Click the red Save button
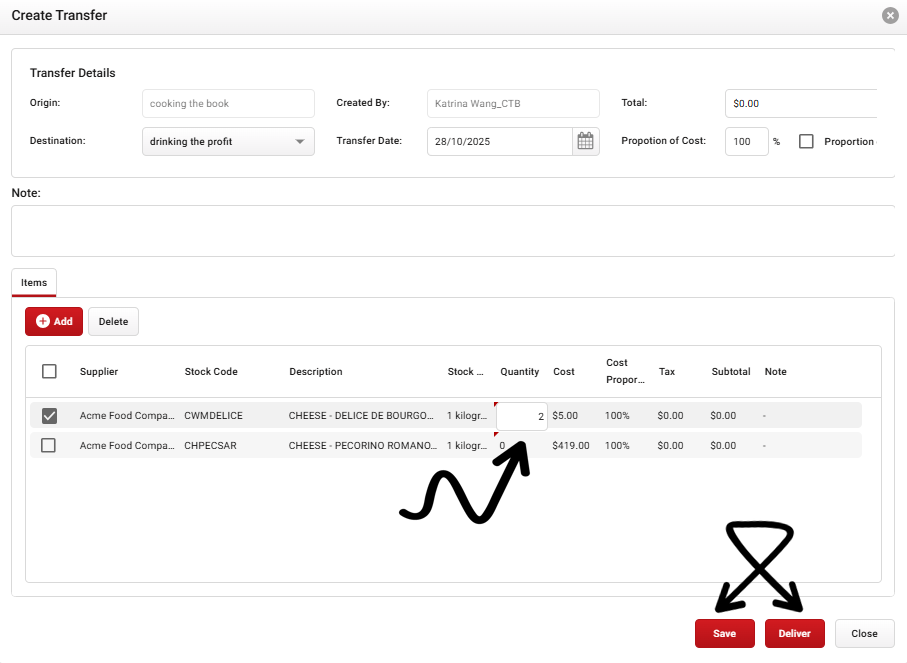Image resolution: width=907 pixels, height=663 pixels. point(725,633)
